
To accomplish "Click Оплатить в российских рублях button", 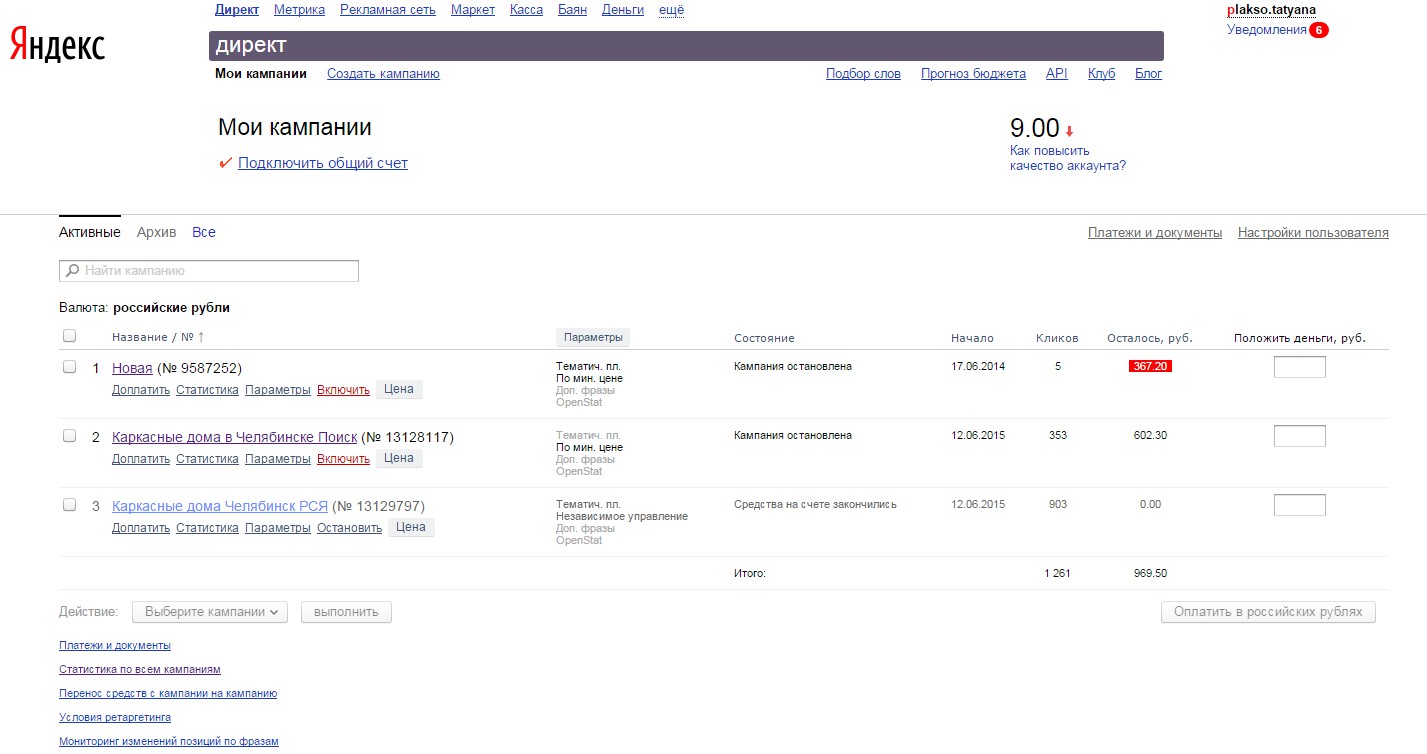I will pos(1268,612).
